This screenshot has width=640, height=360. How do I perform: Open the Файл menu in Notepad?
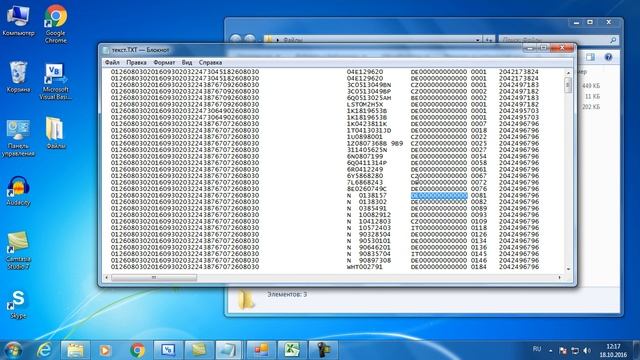click(112, 62)
